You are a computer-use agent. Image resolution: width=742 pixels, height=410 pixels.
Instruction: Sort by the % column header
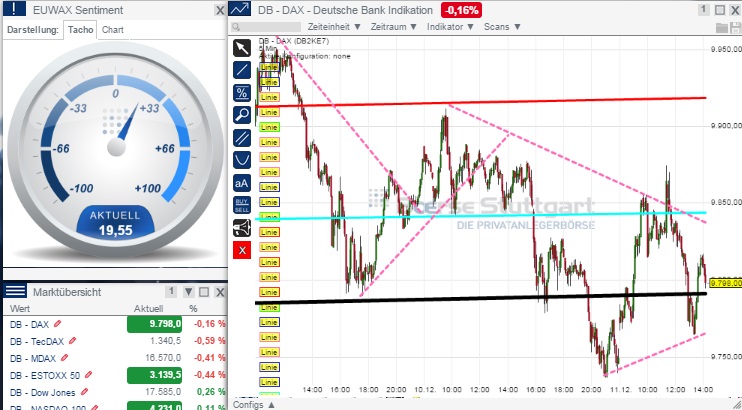click(x=193, y=309)
